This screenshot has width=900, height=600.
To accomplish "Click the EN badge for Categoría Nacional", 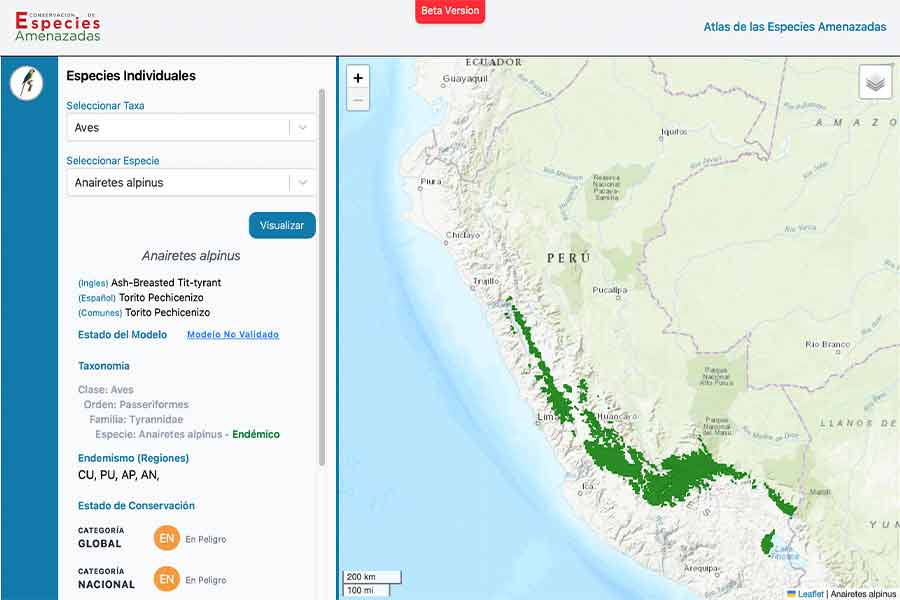I will tap(166, 579).
